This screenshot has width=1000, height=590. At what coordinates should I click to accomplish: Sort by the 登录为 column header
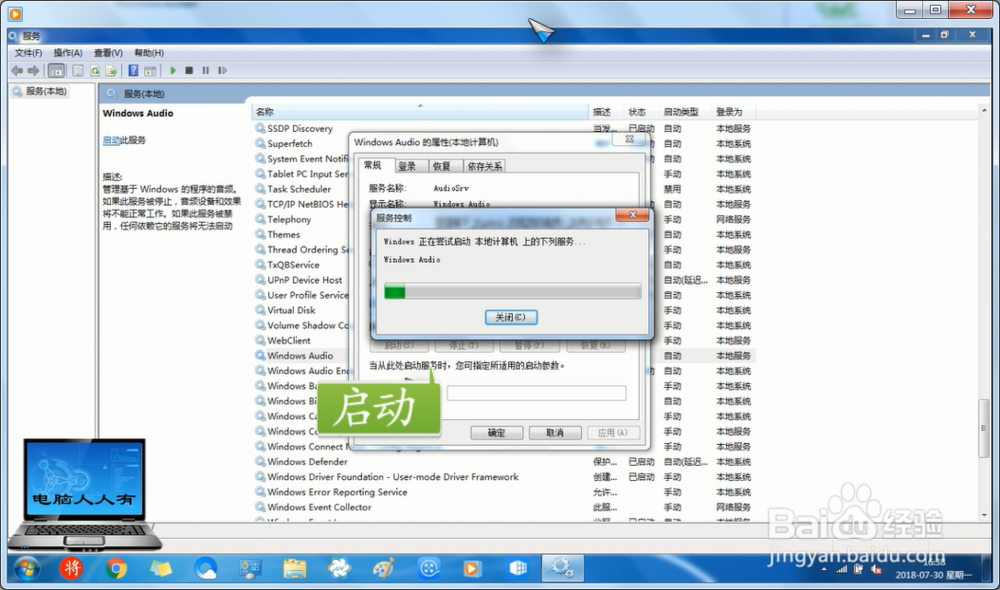[x=733, y=112]
